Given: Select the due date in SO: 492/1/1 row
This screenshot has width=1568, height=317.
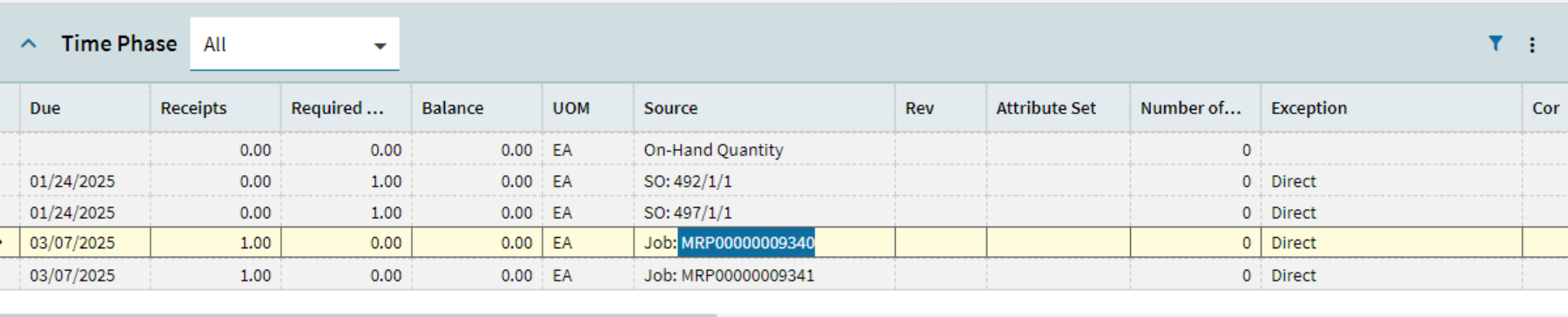Looking at the screenshot, I should tap(84, 181).
